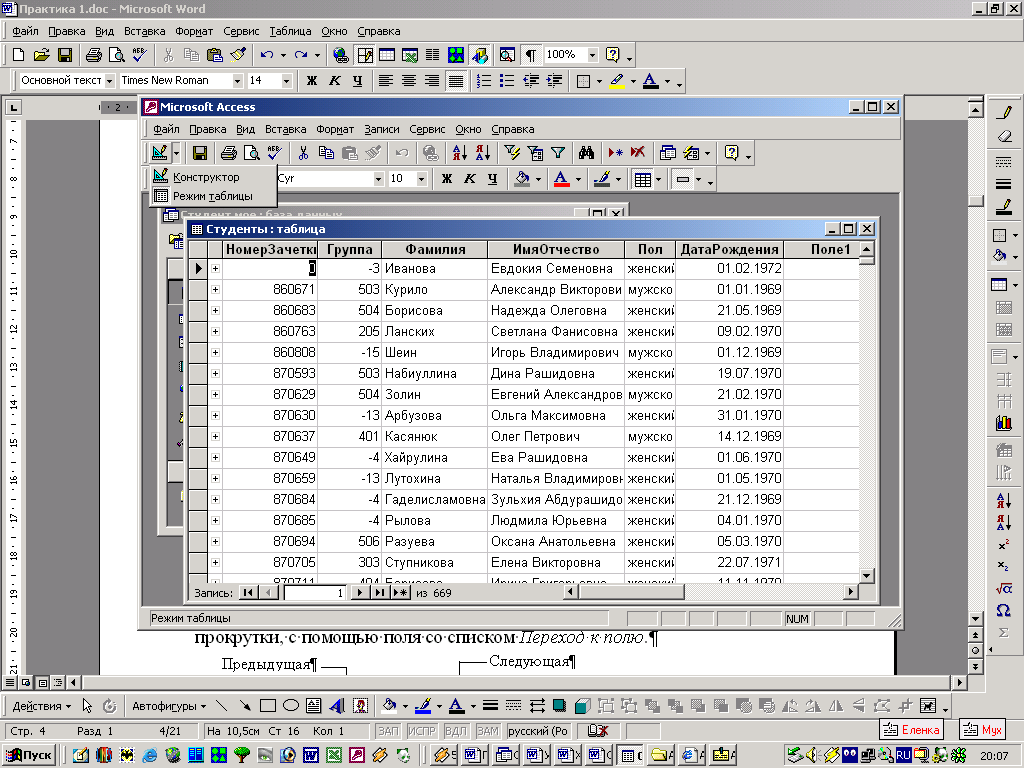The height and width of the screenshot is (768, 1024).
Task: Toggle Word's numbered list button
Action: 484,81
